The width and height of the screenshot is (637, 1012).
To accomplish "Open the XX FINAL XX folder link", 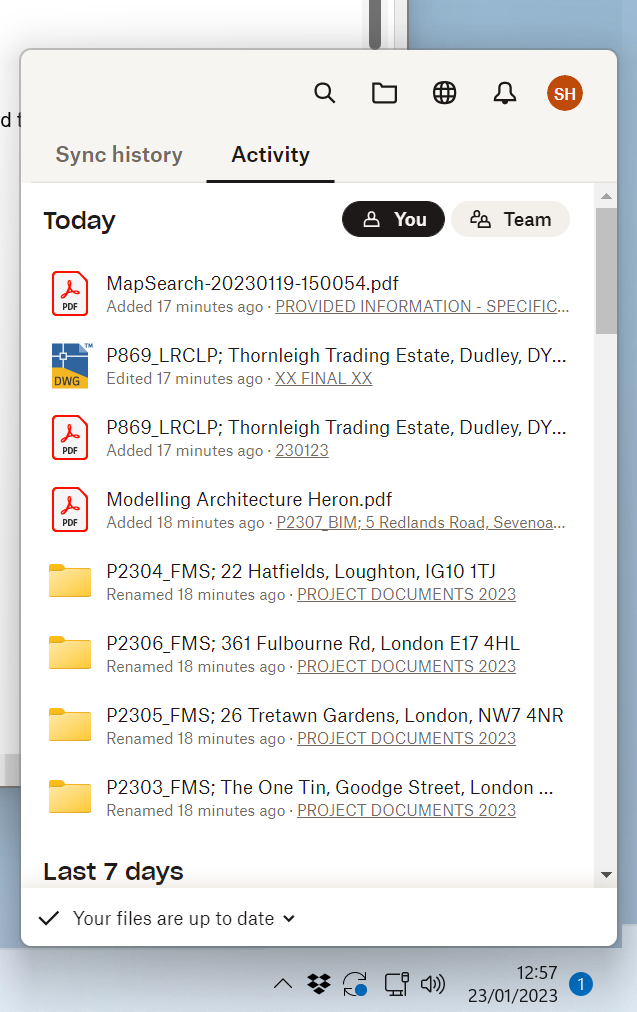I will click(x=323, y=378).
